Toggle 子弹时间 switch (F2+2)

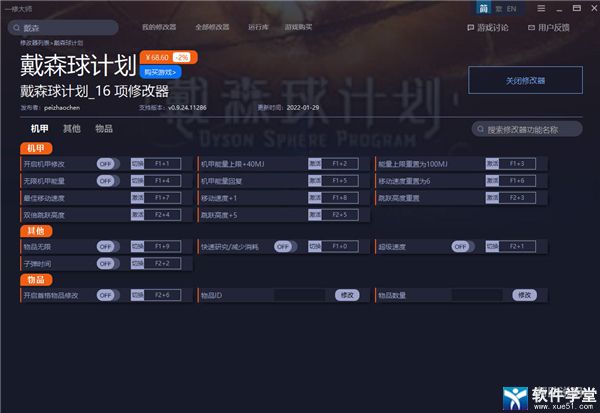click(x=108, y=263)
